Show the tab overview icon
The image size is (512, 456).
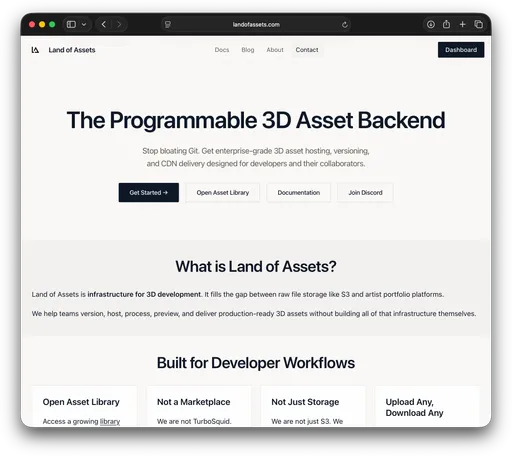pyautogui.click(x=479, y=24)
